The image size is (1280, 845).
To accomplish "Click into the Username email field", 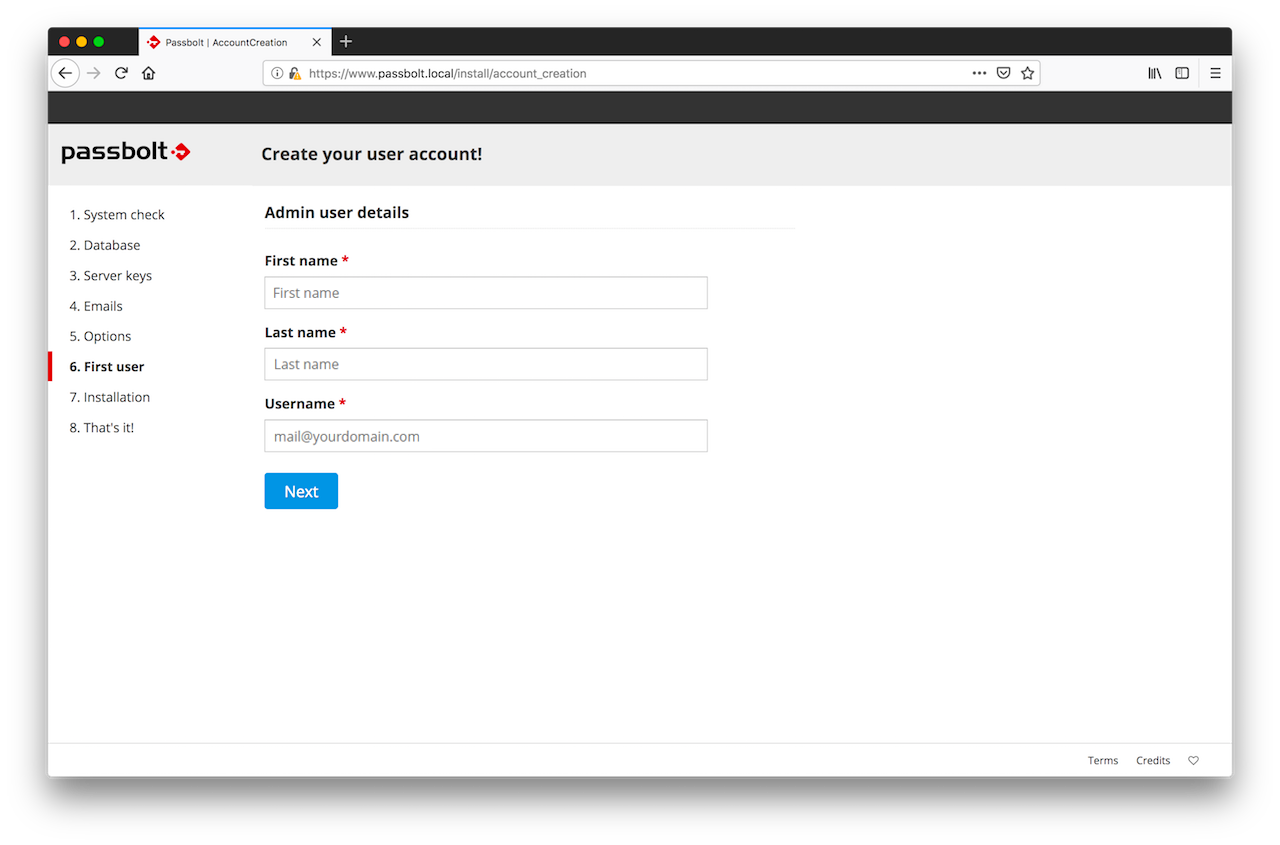I will click(486, 436).
